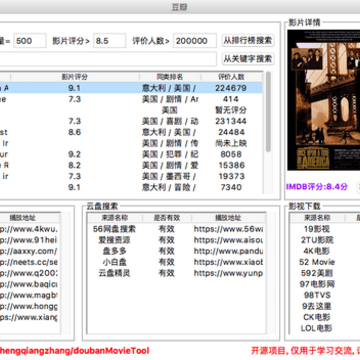Image resolution: width=360 pixels, height=360 pixels.
Task: Click the 意大利 / 冒险 / cell
Action: 169,187
